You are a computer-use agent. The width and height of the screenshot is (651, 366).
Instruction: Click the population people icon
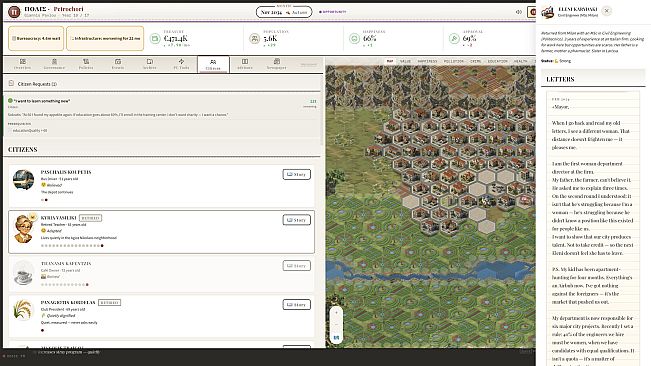(x=254, y=39)
